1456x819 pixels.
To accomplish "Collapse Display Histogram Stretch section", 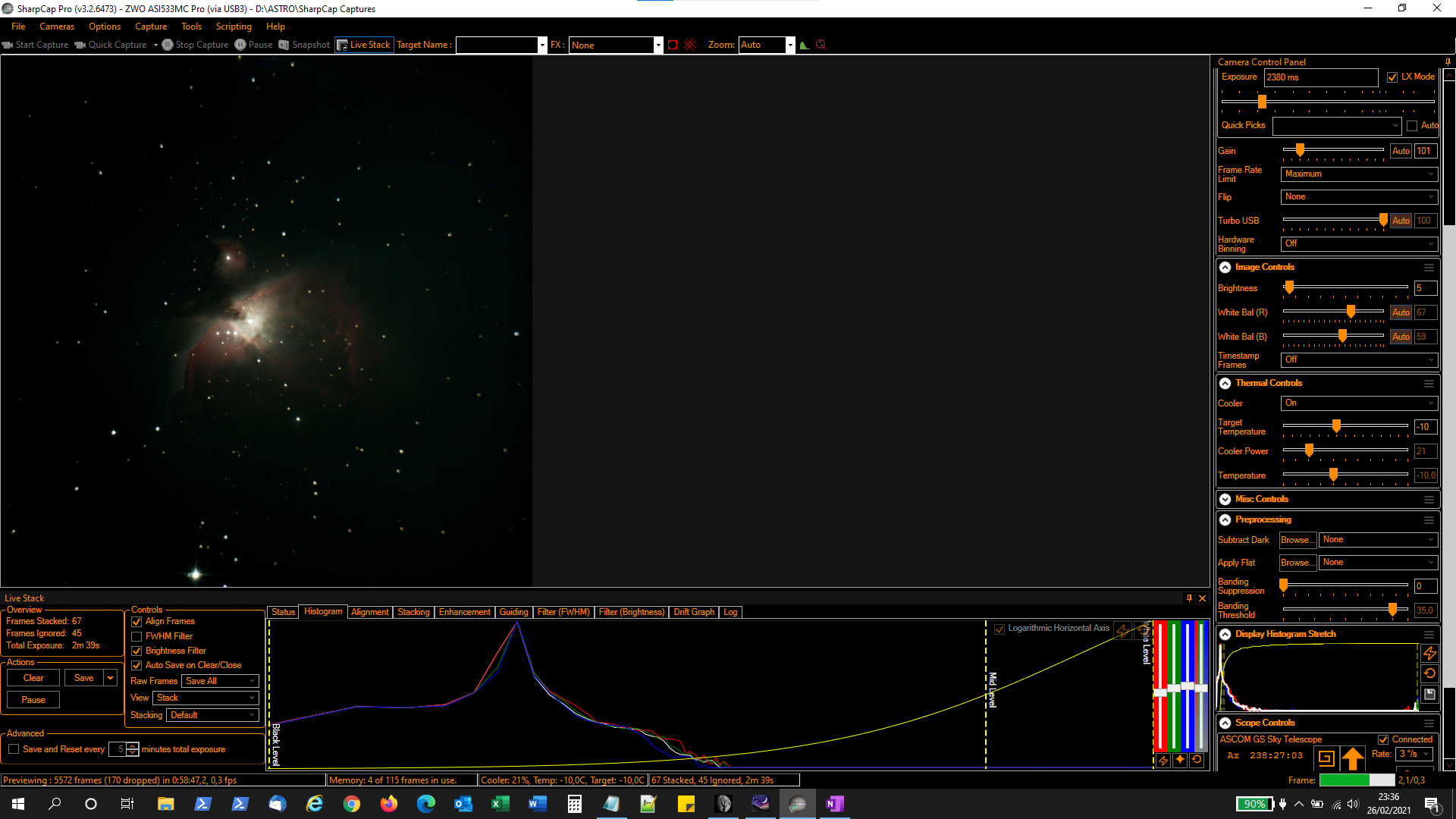I will 1225,634.
